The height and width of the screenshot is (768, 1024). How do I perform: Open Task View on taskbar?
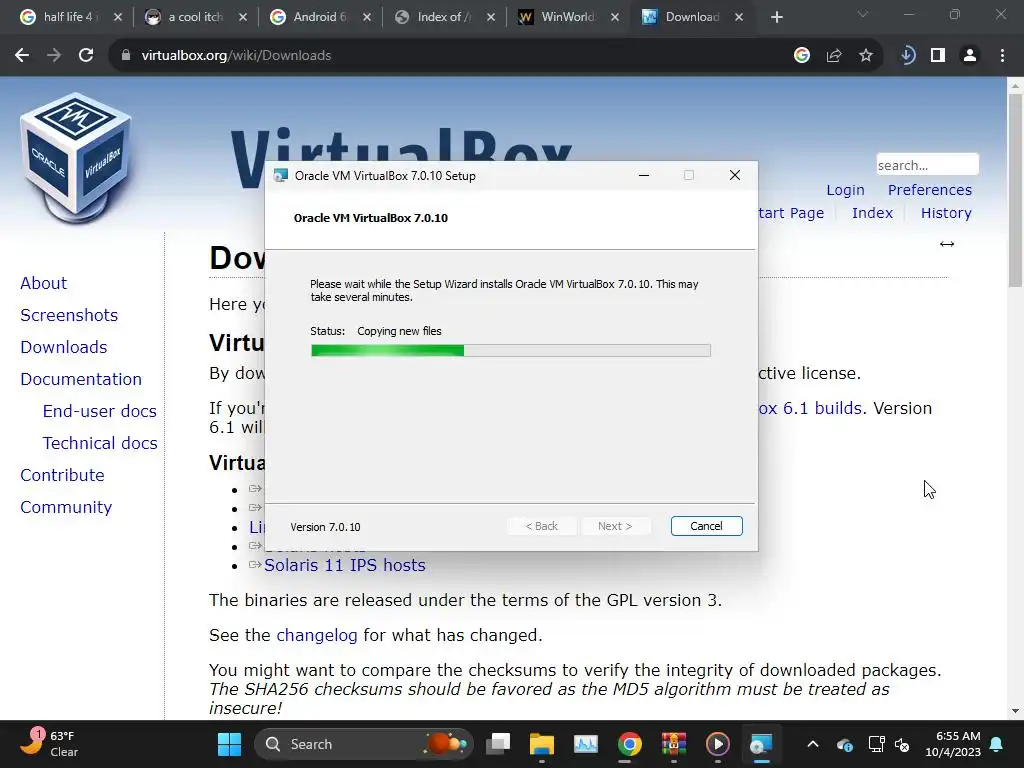(498, 744)
